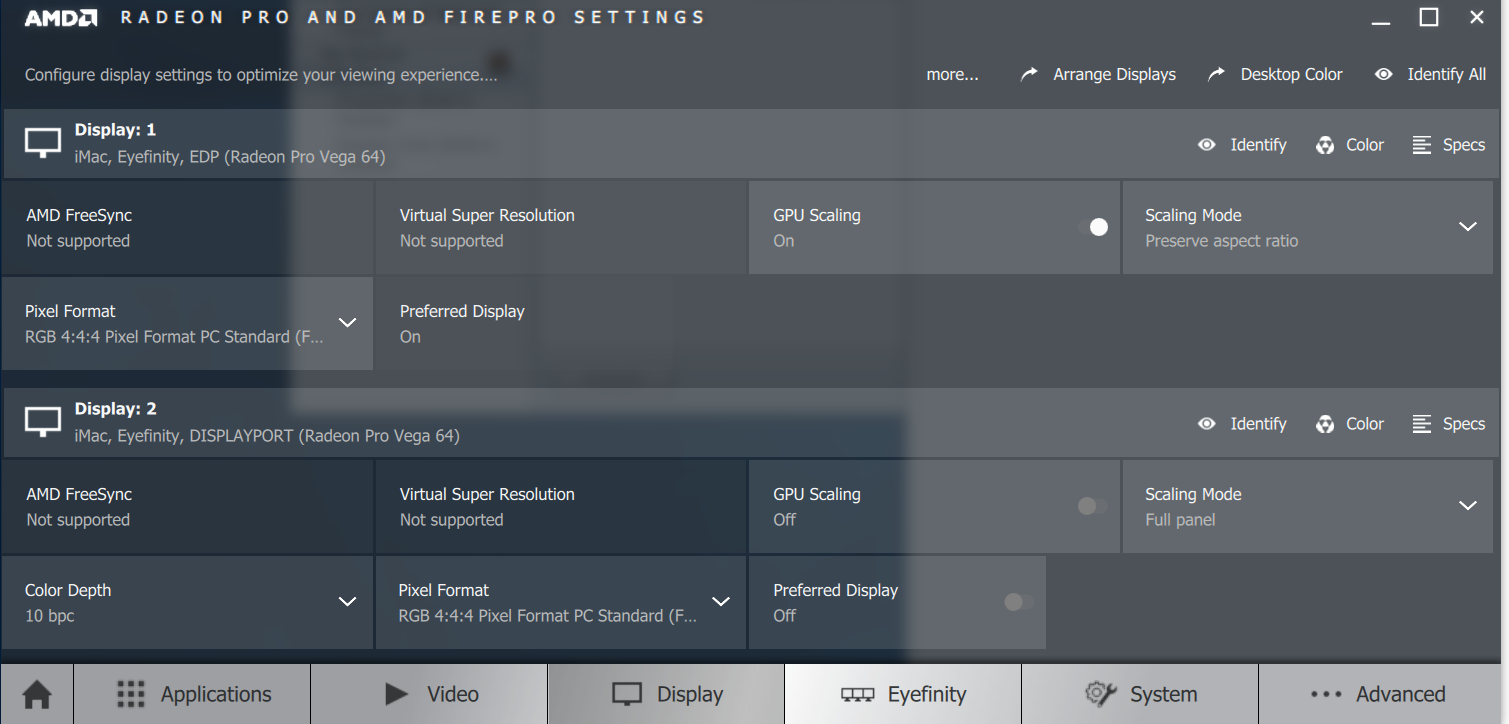This screenshot has height=724, width=1509.
Task: Switch to the Applications tab
Action: click(x=192, y=694)
